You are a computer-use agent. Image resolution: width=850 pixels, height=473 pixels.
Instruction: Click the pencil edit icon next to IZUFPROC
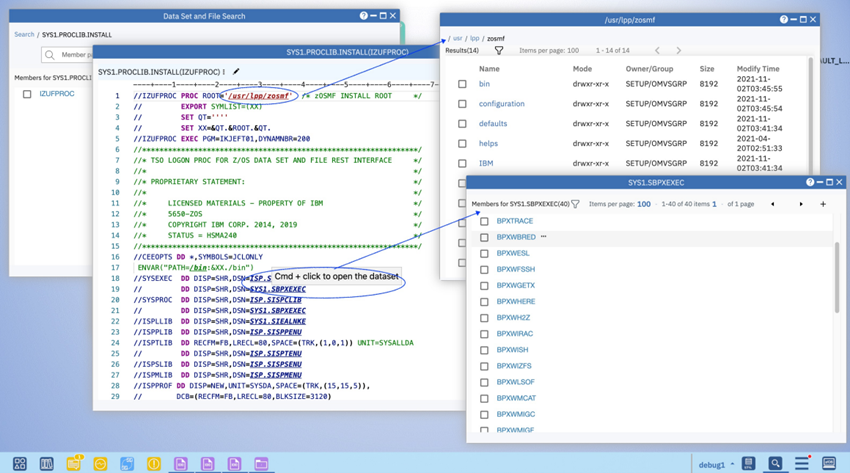tap(236, 72)
